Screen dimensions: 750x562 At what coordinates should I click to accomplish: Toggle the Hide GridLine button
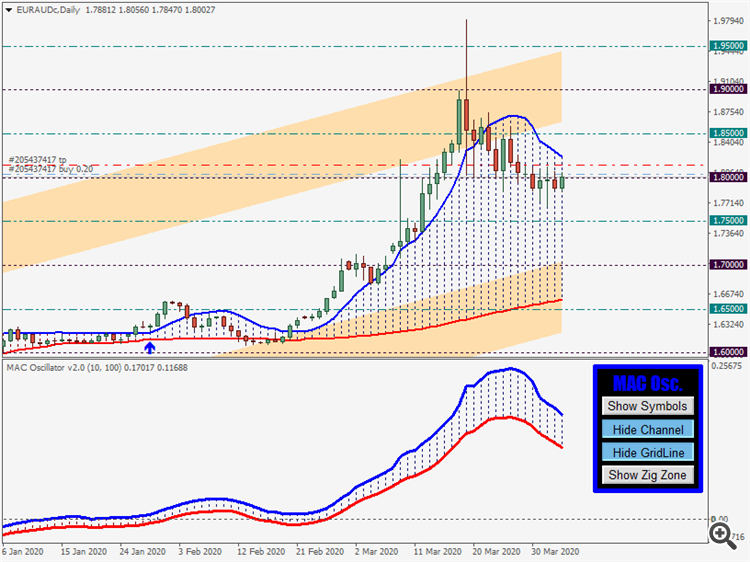648,452
